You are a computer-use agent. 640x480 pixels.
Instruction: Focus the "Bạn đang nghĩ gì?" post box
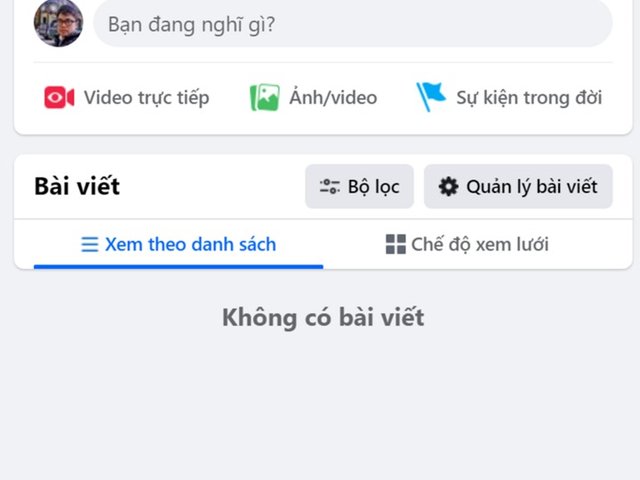[x=352, y=23]
